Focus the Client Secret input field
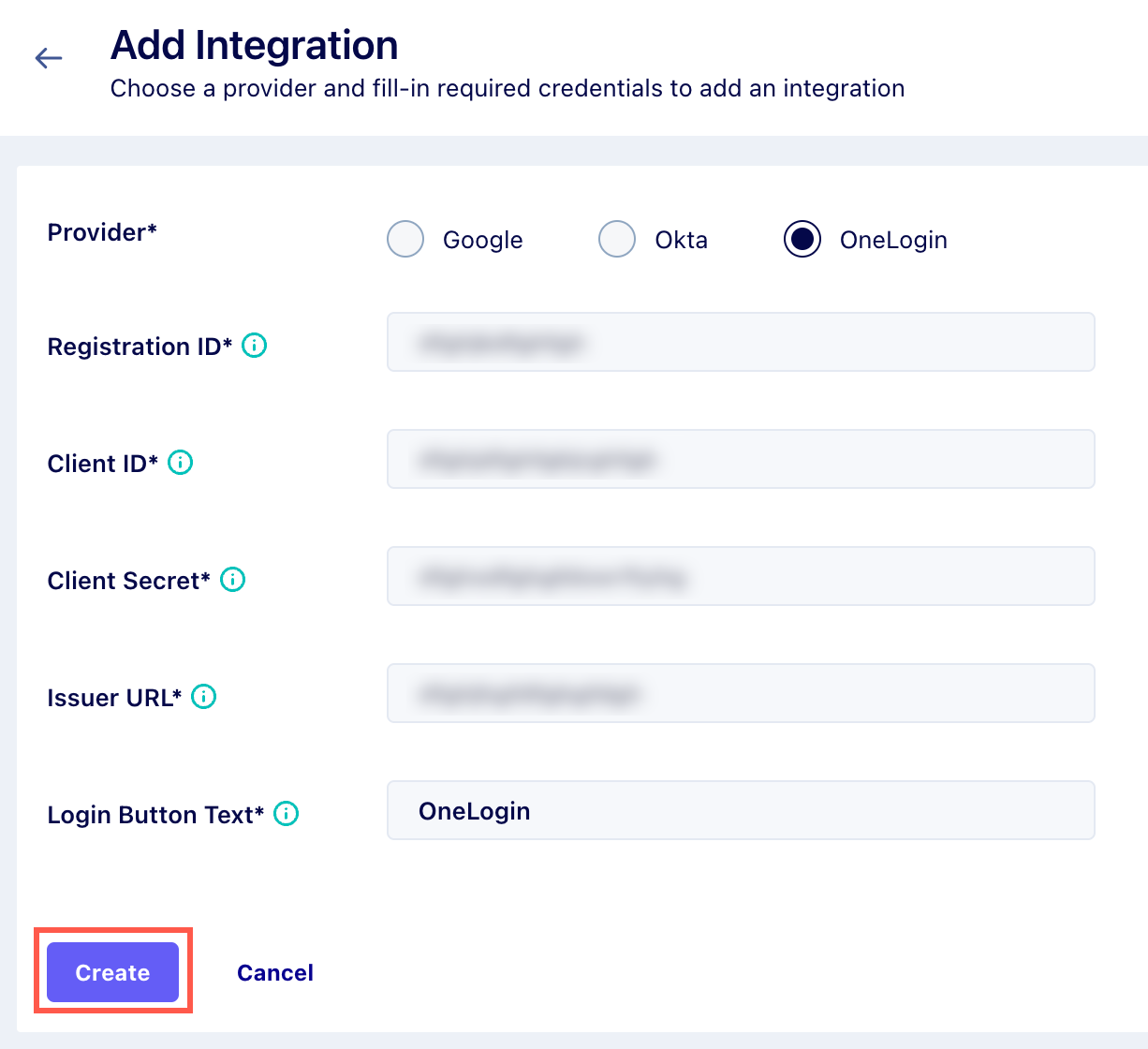 click(x=741, y=576)
